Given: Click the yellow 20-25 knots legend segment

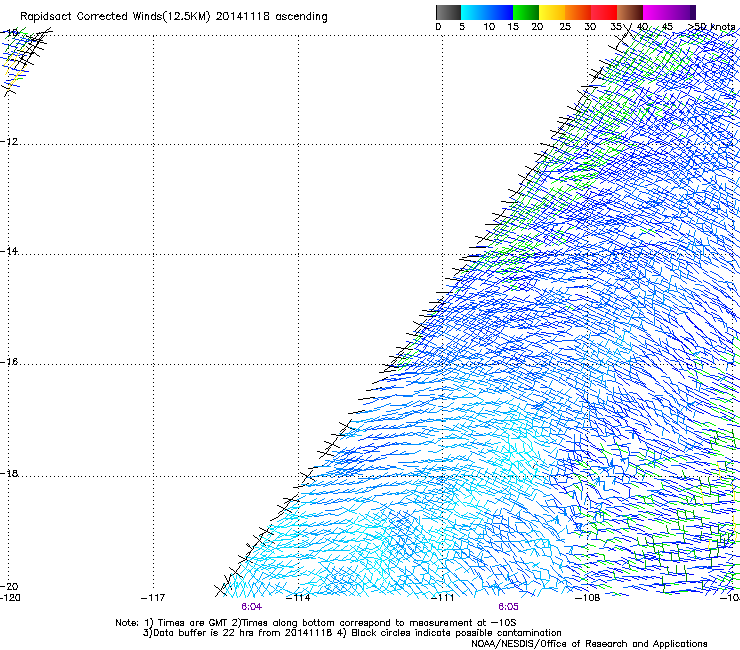Looking at the screenshot, I should [x=552, y=12].
